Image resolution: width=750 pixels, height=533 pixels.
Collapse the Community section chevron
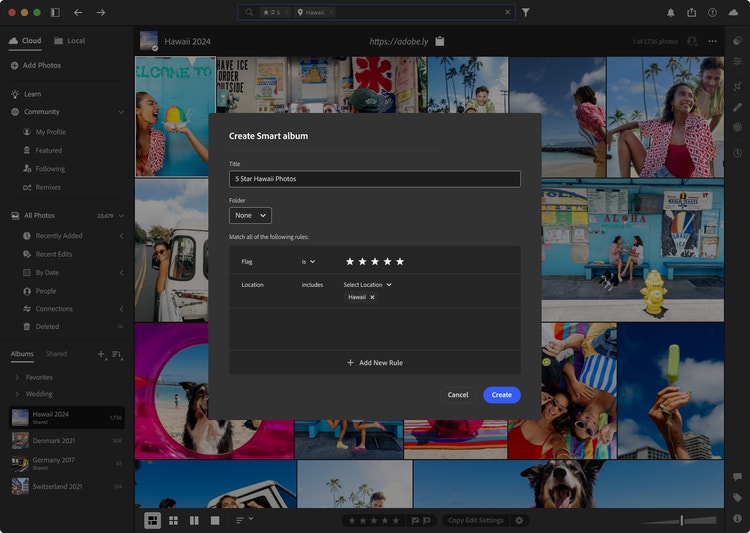point(121,112)
